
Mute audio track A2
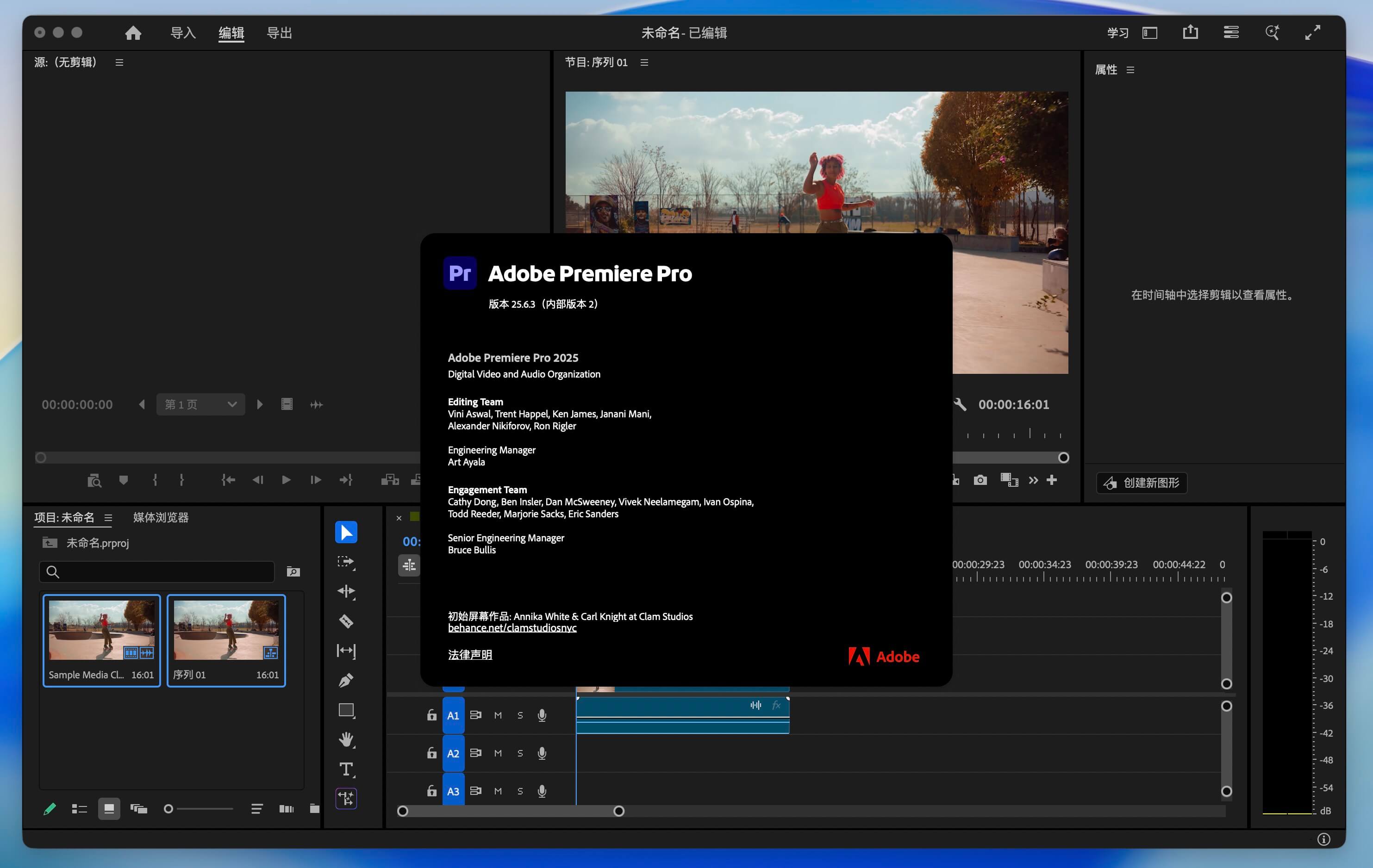498,753
